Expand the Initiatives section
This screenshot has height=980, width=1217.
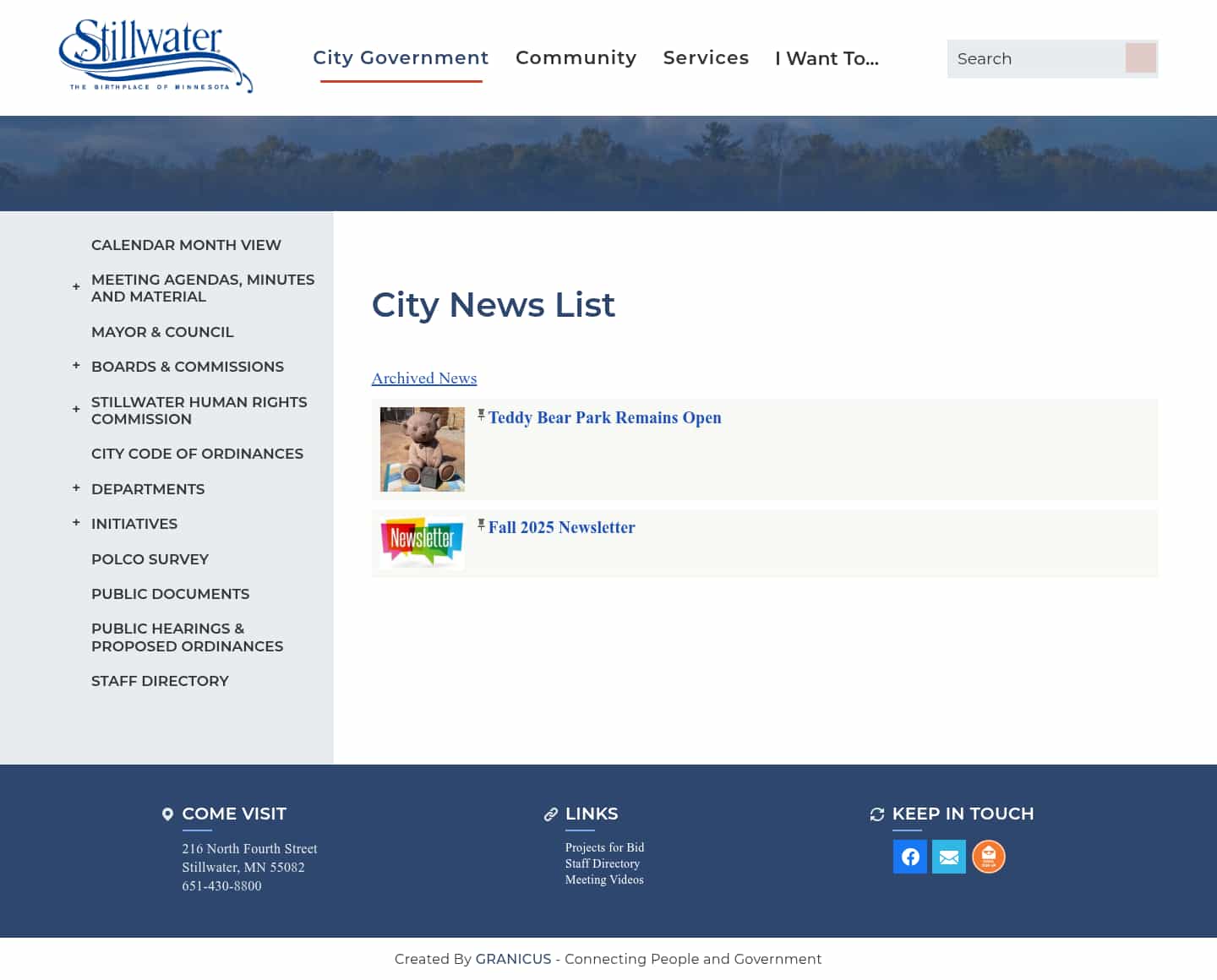click(75, 522)
